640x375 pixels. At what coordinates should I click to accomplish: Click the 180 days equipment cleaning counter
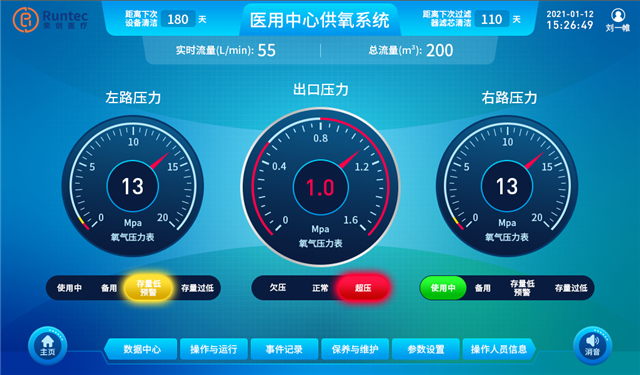click(178, 19)
